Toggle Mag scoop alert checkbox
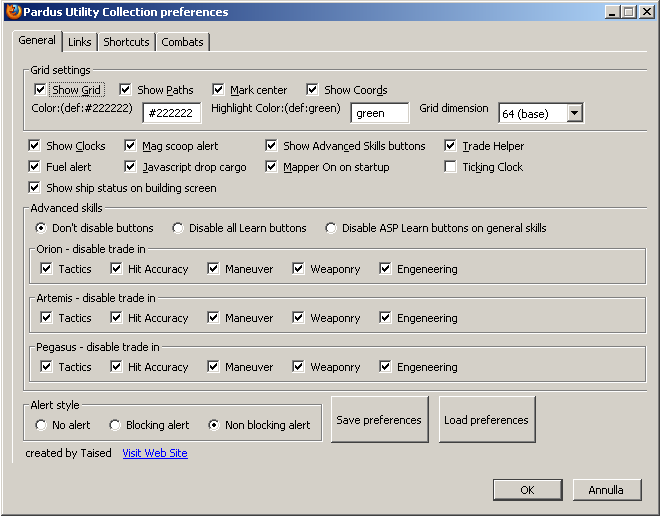Viewport: 660px width, 516px height. [x=130, y=146]
